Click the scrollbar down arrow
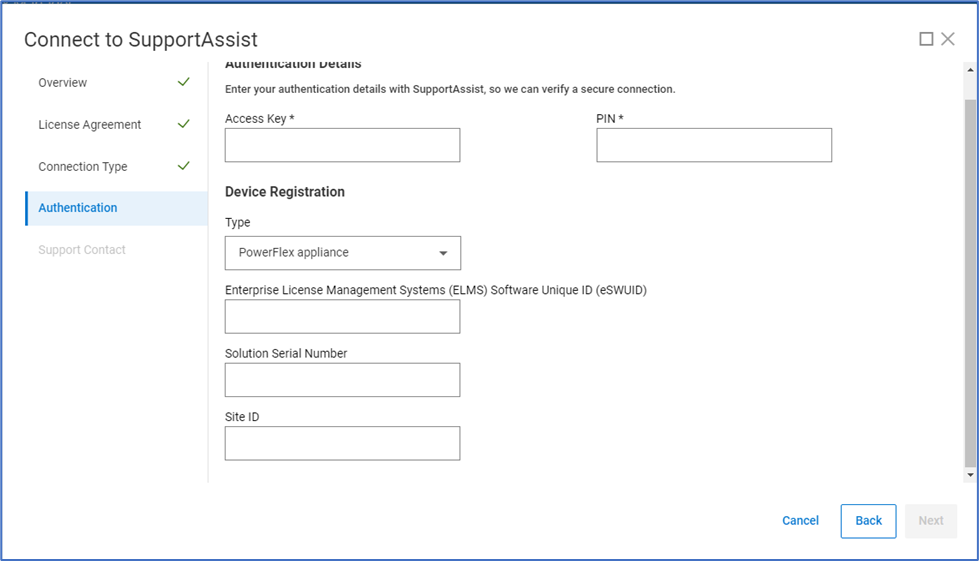This screenshot has width=979, height=561. 970,475
